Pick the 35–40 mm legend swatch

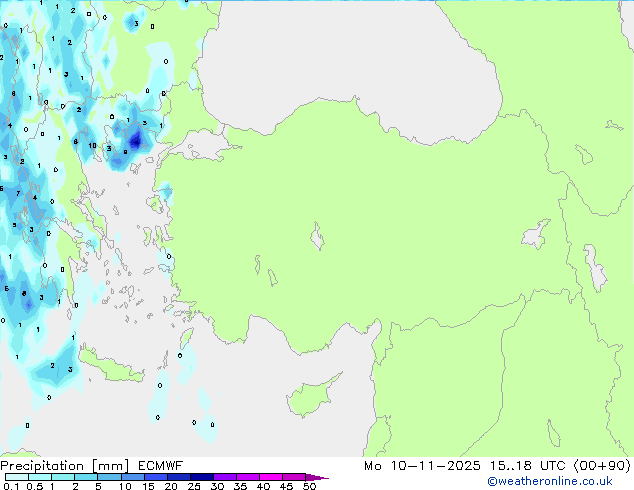248,477
